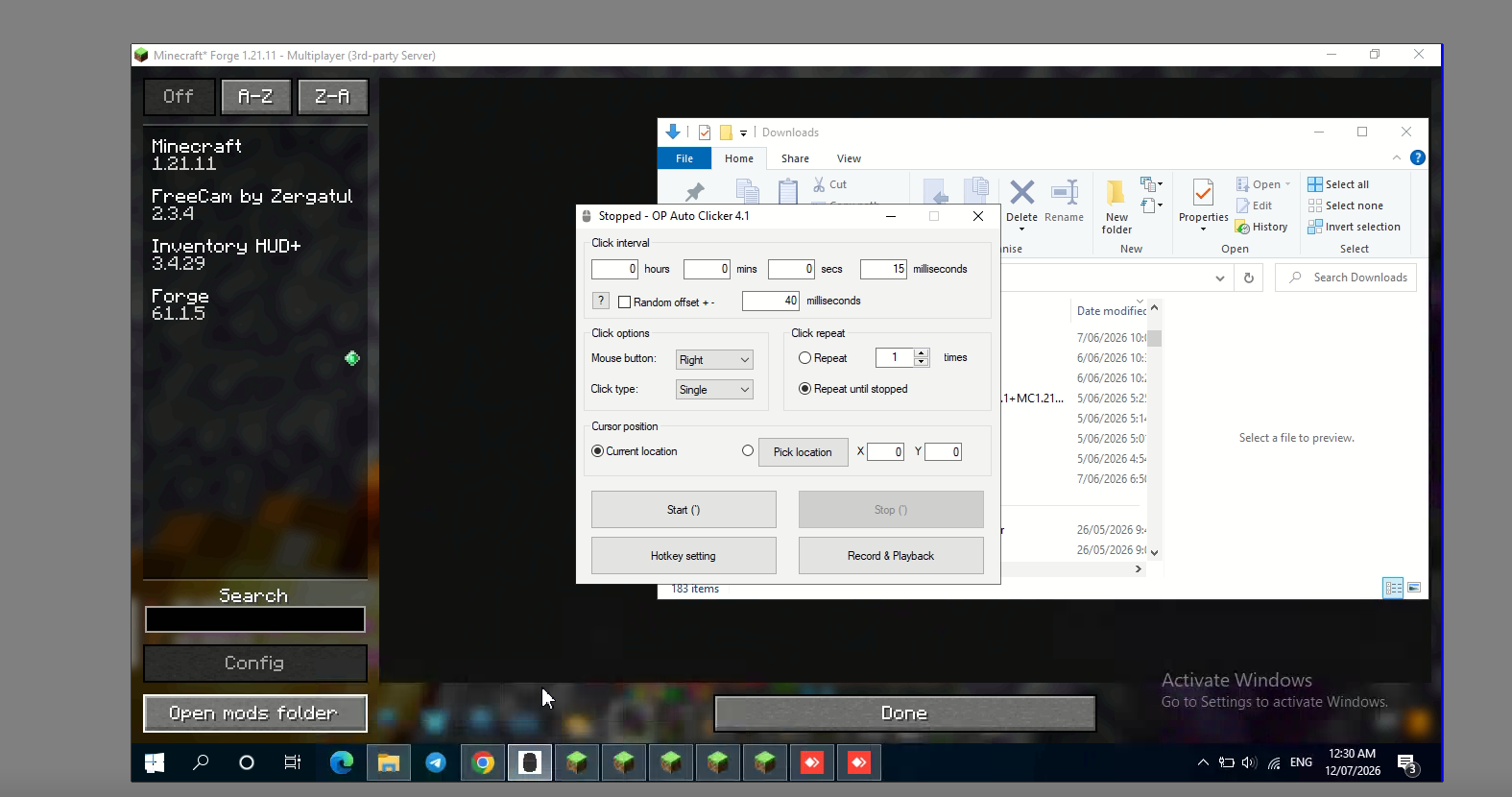Switch to the View tab in Explorer
The image size is (1512, 797).
pyautogui.click(x=849, y=158)
